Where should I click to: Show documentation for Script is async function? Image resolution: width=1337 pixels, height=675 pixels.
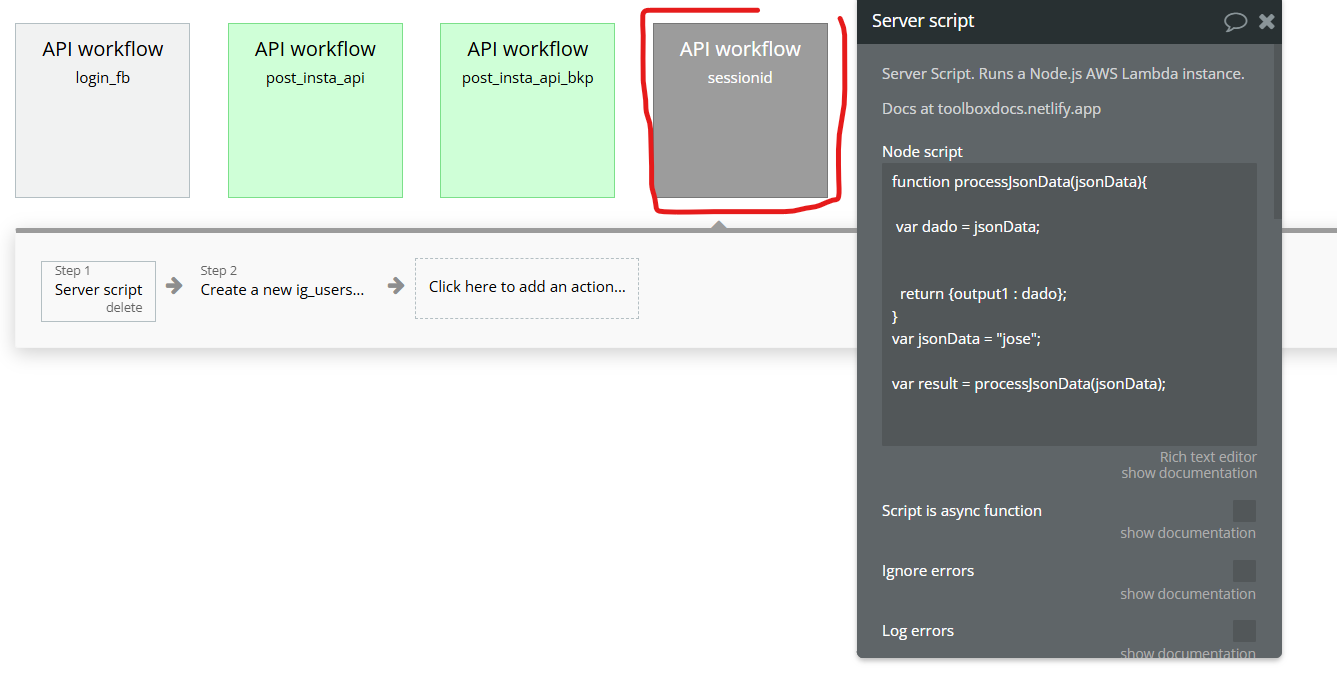click(1188, 533)
